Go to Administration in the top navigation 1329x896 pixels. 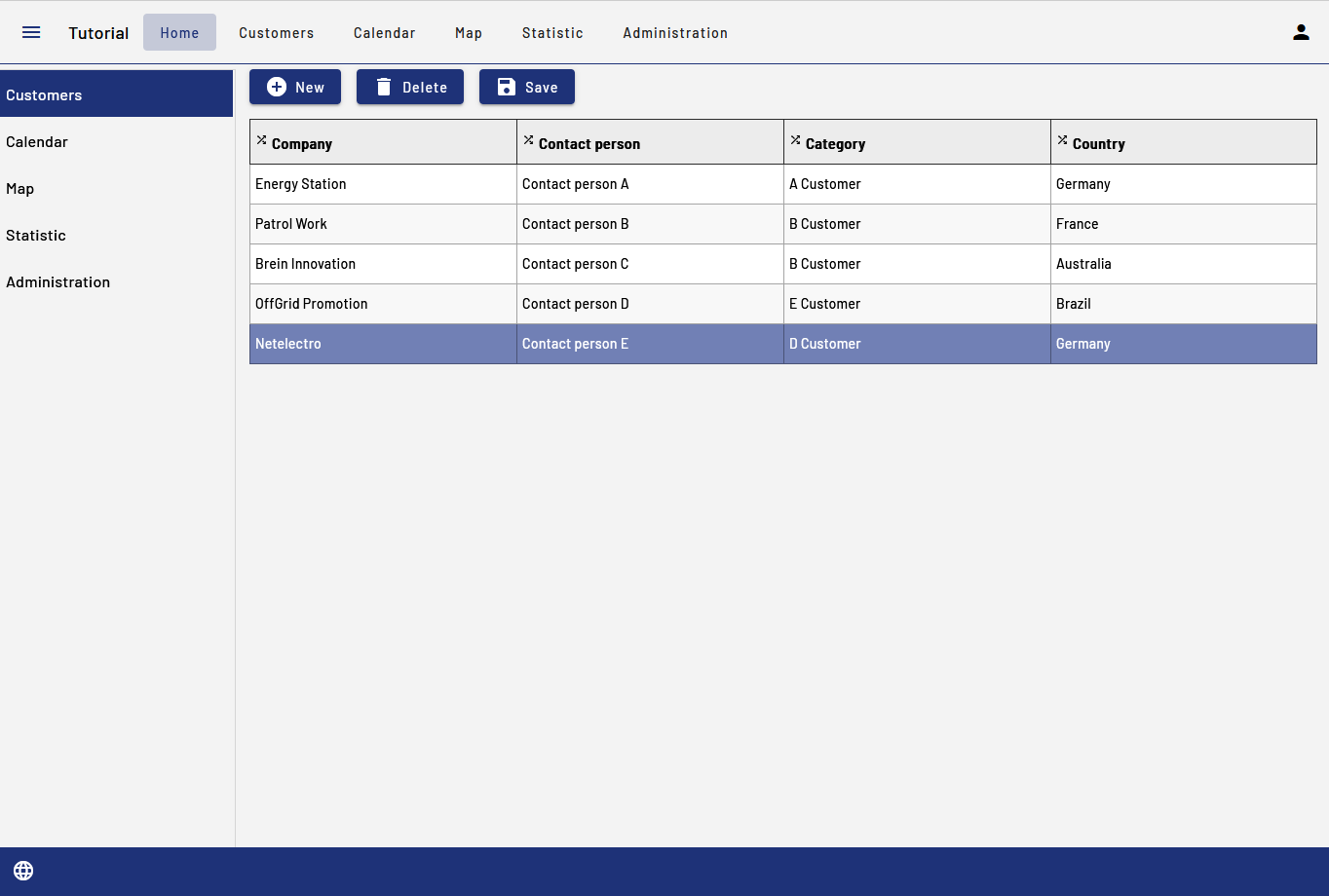(675, 33)
